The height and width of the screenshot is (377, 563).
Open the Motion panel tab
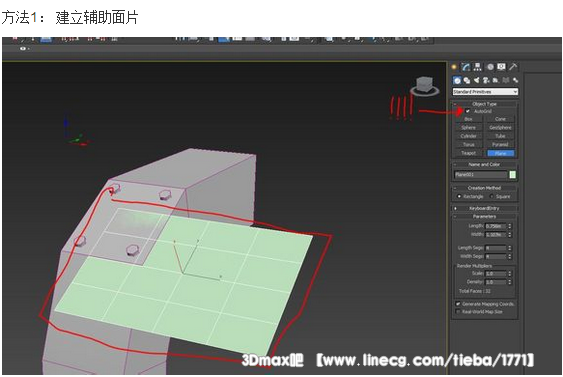tap(490, 67)
